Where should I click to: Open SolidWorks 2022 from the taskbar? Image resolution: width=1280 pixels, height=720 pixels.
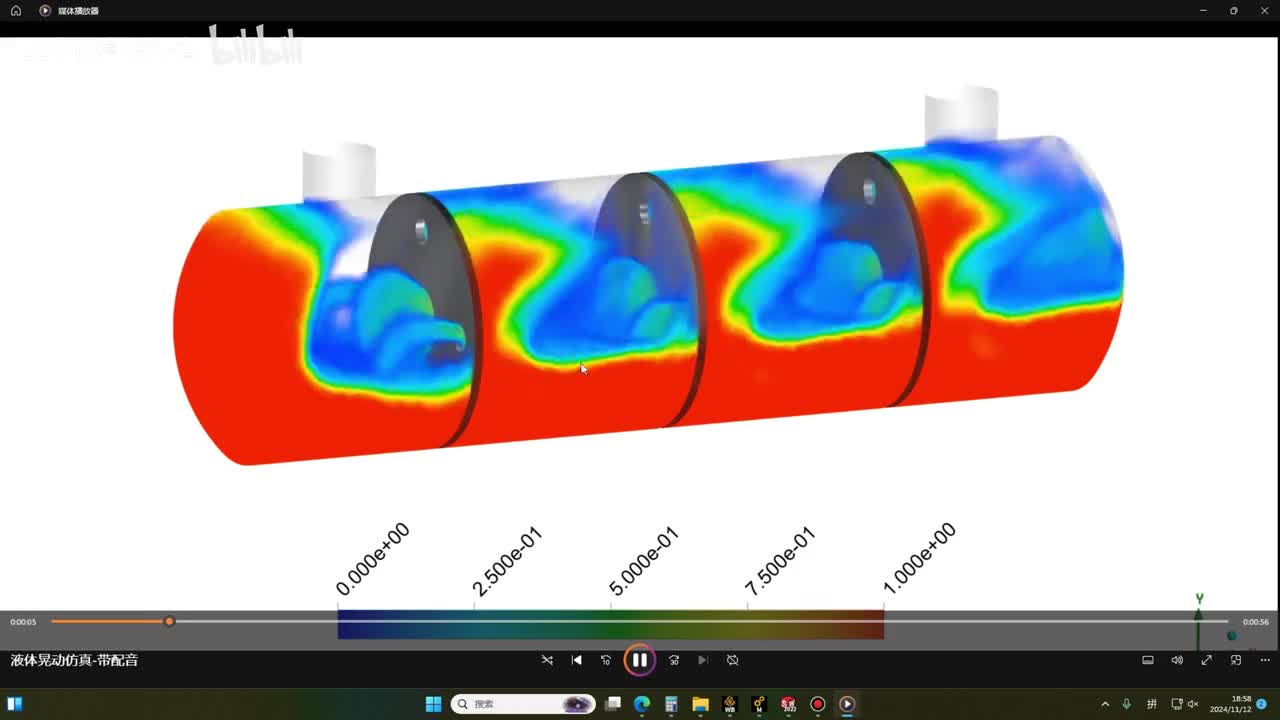pyautogui.click(x=788, y=704)
